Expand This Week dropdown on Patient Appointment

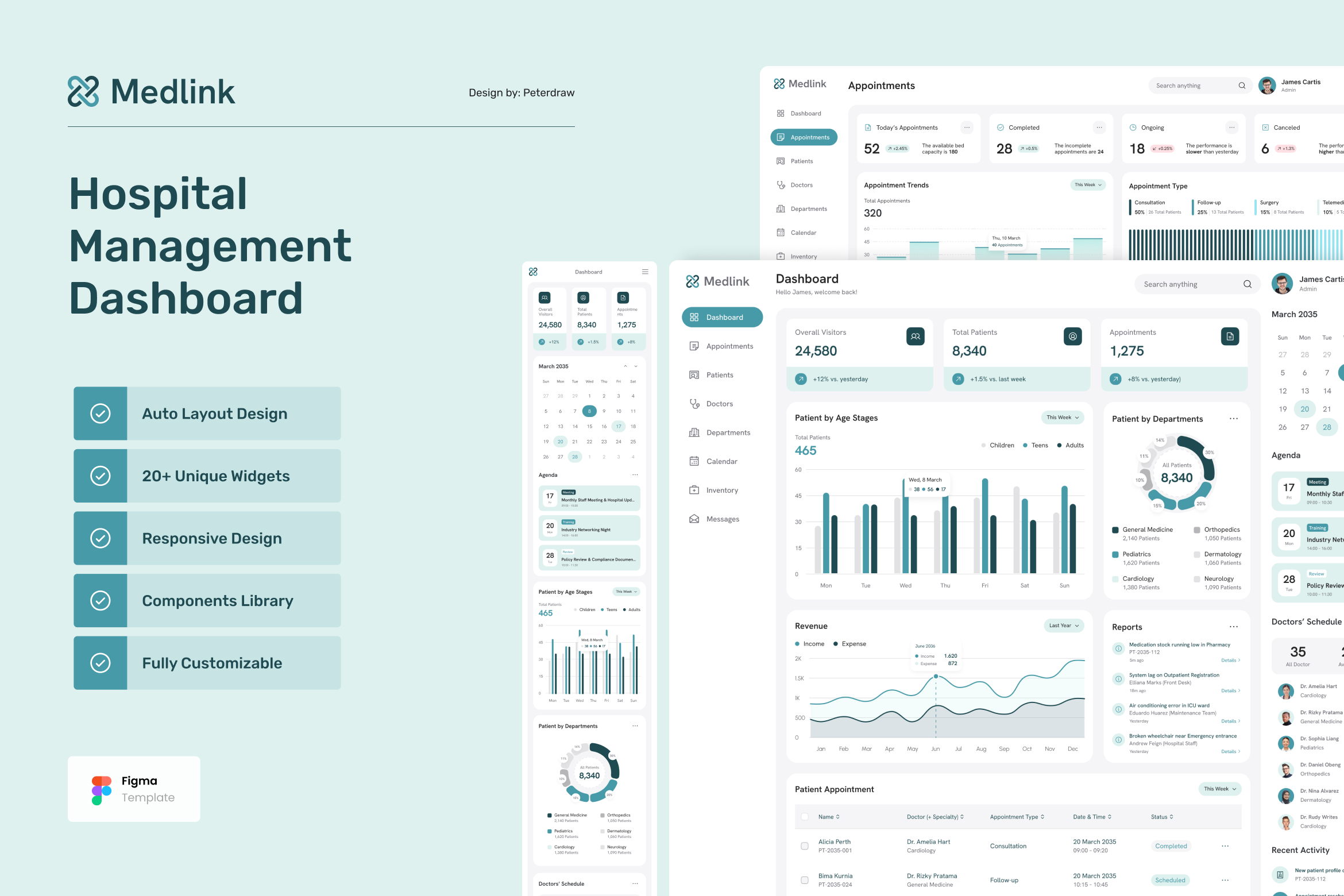(x=1219, y=789)
